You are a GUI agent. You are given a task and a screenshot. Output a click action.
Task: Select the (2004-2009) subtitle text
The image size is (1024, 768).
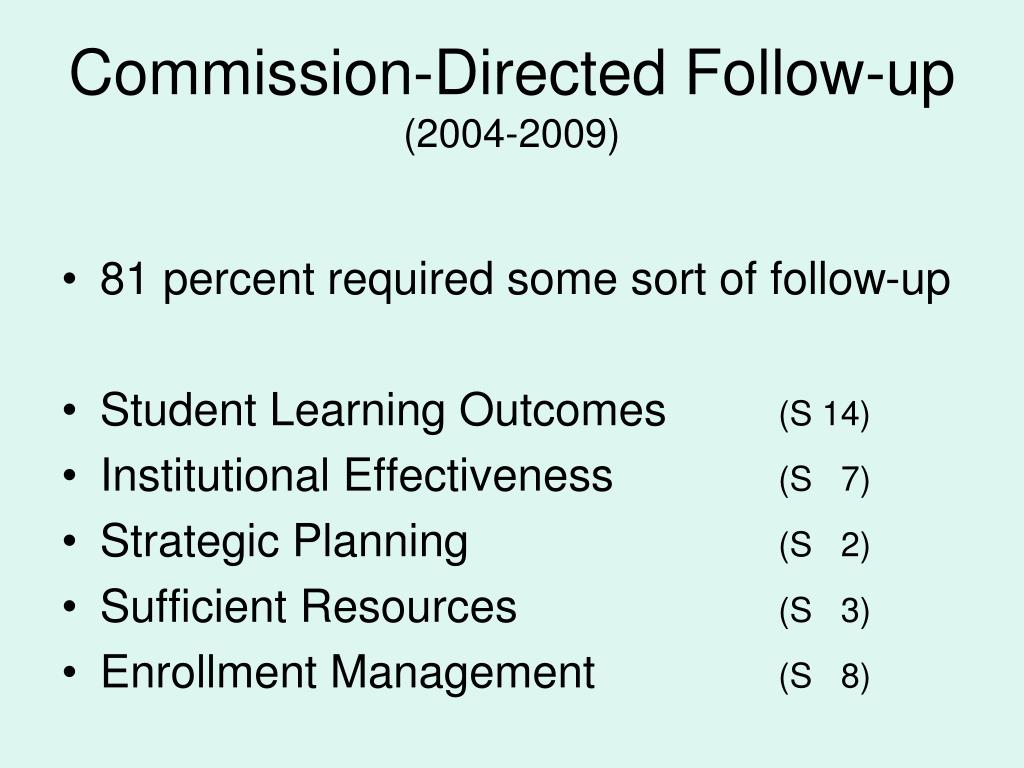point(511,136)
